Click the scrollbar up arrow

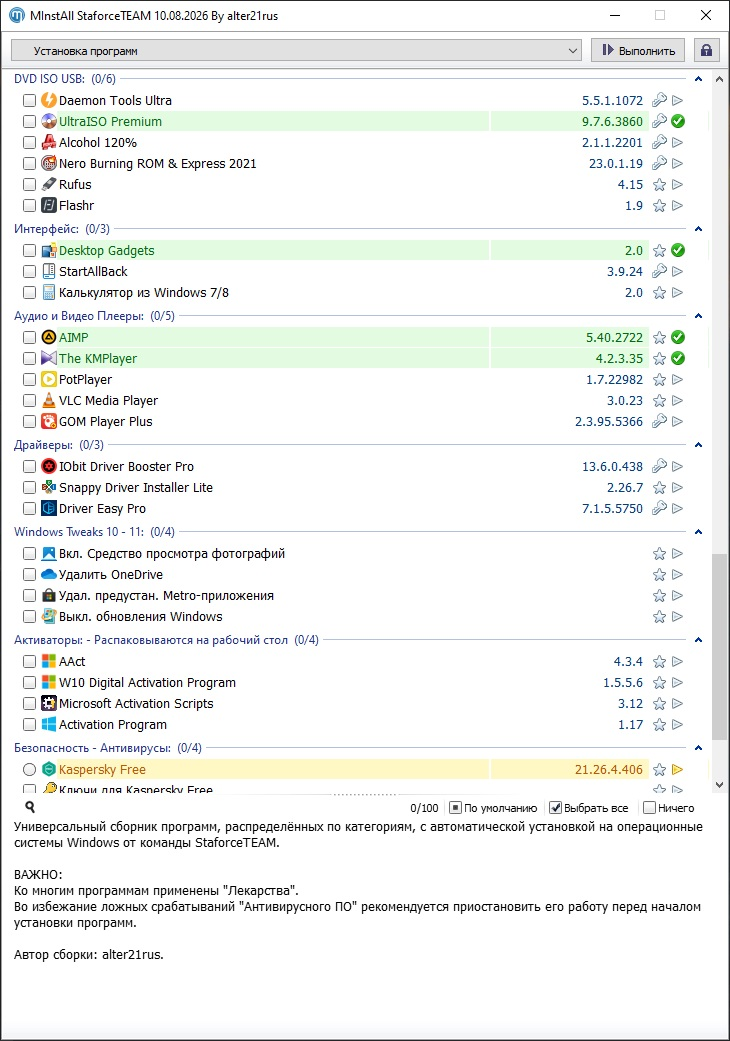pos(719,79)
